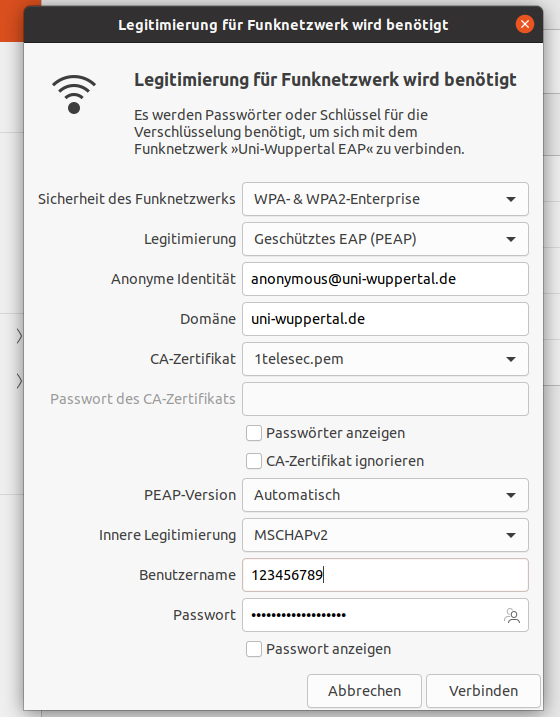
Task: Click the lower chevron arrow behind the dialog
Action: click(x=19, y=381)
